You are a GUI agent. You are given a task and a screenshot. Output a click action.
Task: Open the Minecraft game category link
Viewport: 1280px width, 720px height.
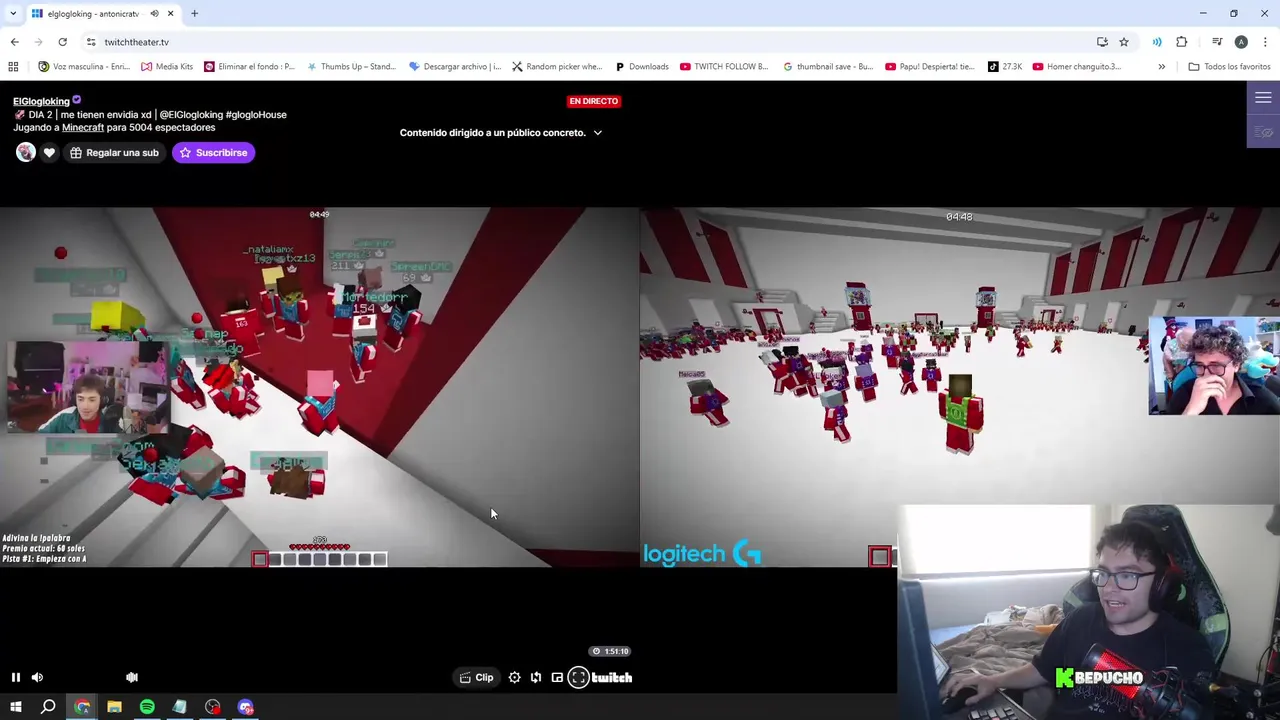[x=83, y=127]
